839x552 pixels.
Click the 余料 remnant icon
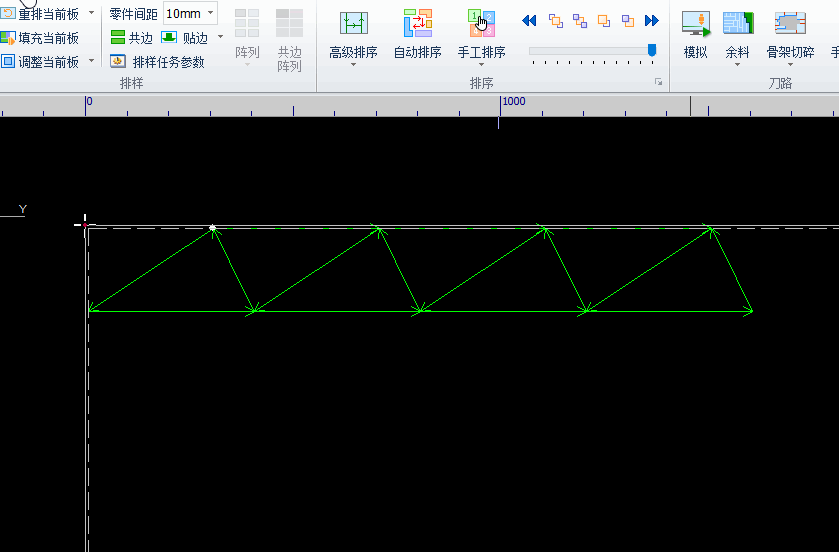pyautogui.click(x=737, y=24)
